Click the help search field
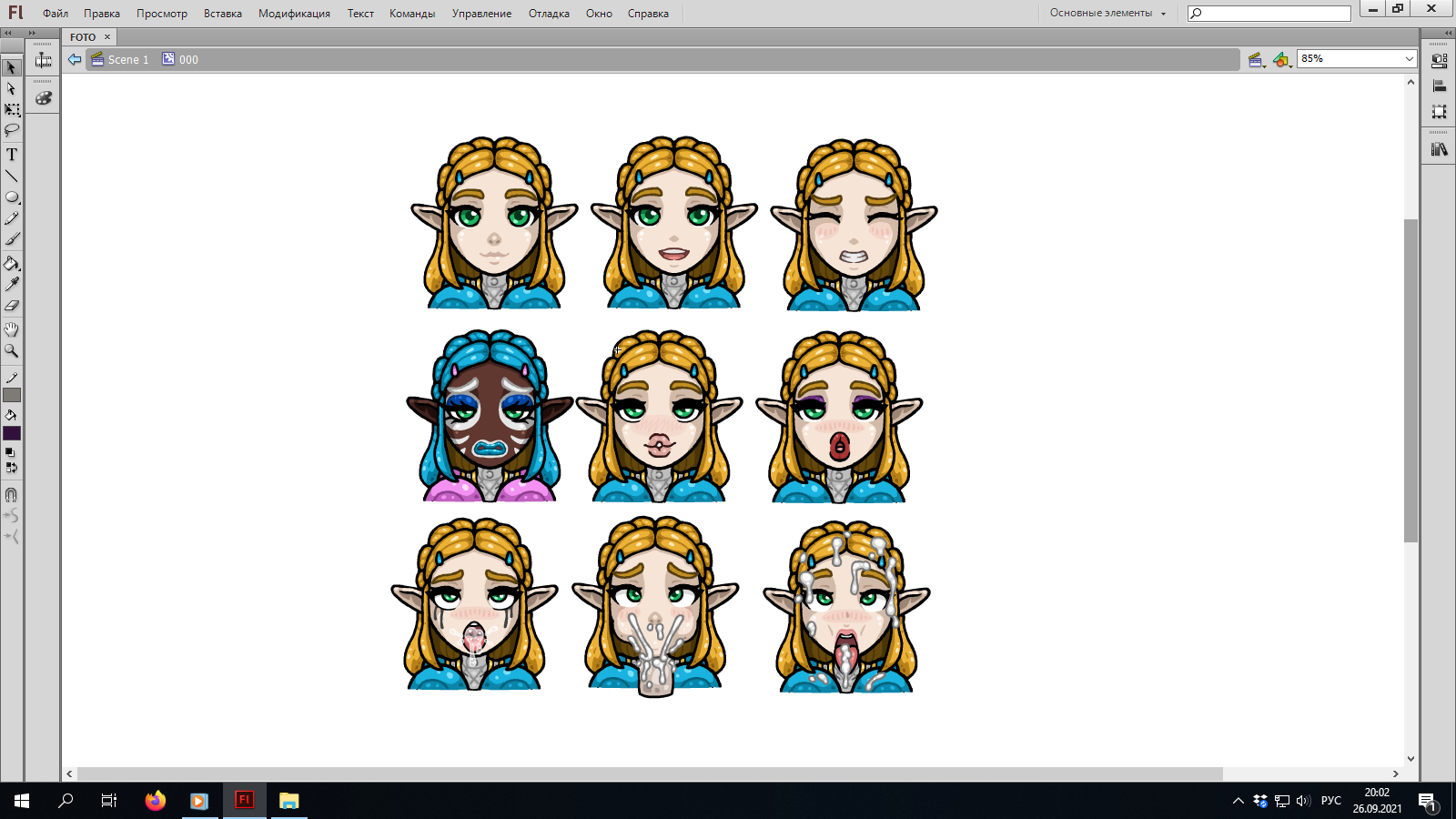Screen dimensions: 1456x819 (x=1269, y=14)
